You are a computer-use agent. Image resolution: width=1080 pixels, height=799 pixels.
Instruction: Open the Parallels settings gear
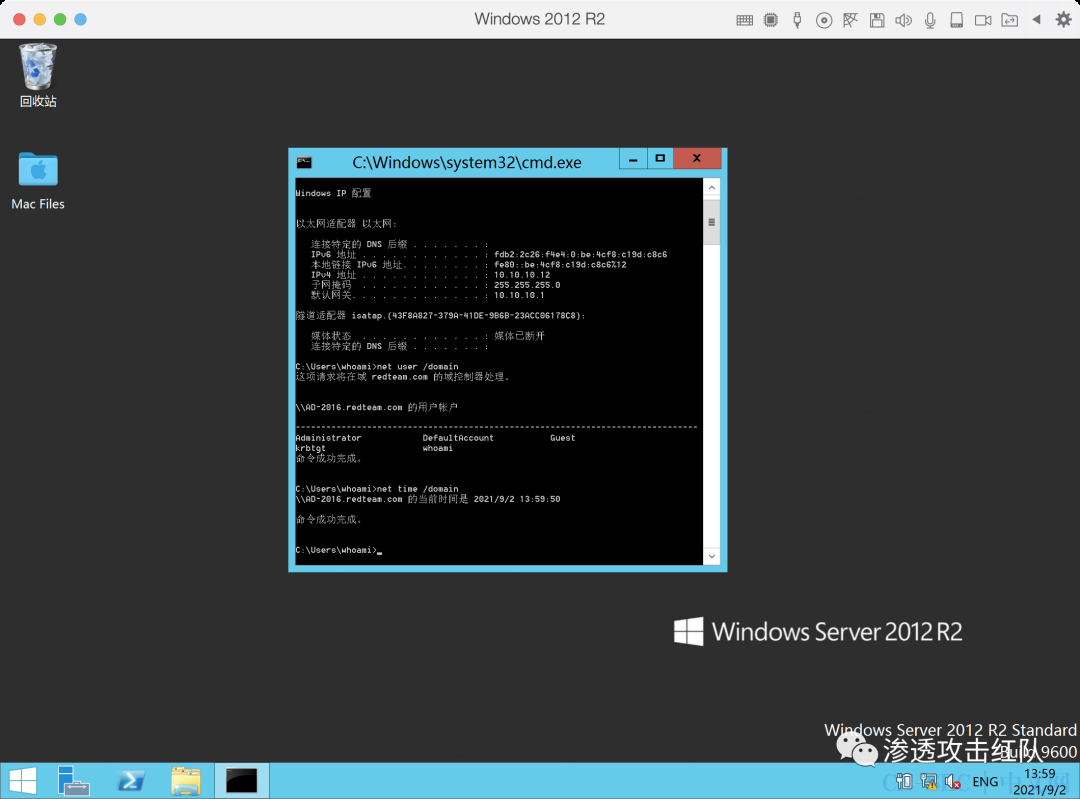[1063, 19]
